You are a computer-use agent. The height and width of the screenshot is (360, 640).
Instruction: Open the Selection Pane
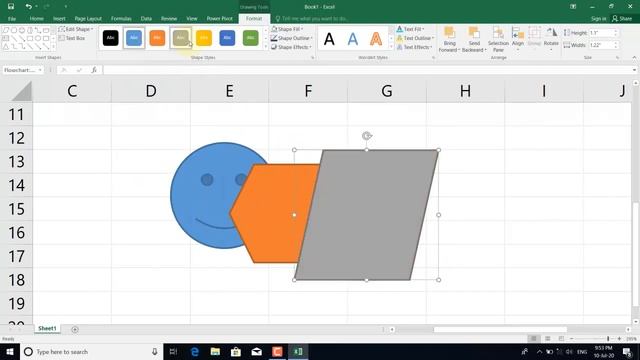click(x=498, y=39)
